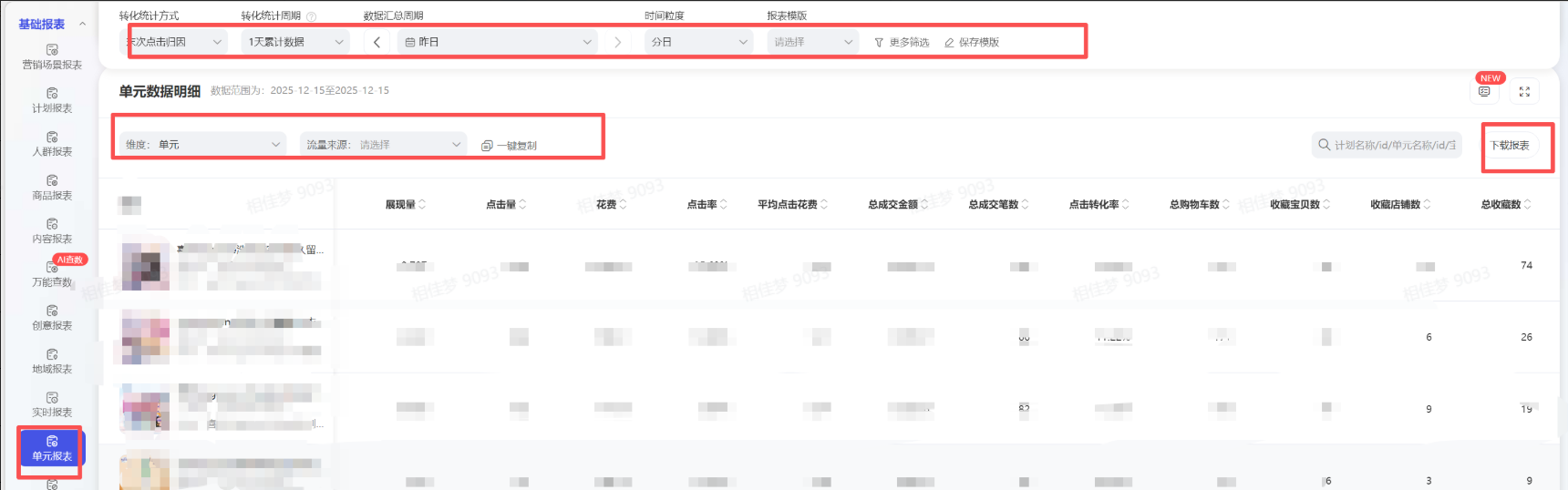Image resolution: width=1568 pixels, height=490 pixels.
Task: Click 更多筛选 filter button
Action: click(902, 42)
